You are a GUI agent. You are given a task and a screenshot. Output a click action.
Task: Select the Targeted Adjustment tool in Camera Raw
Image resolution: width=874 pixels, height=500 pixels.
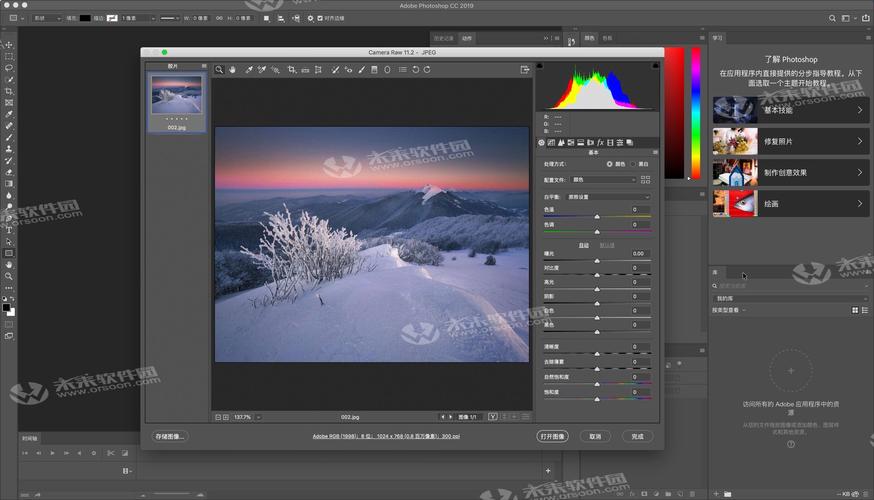pyautogui.click(x=275, y=70)
